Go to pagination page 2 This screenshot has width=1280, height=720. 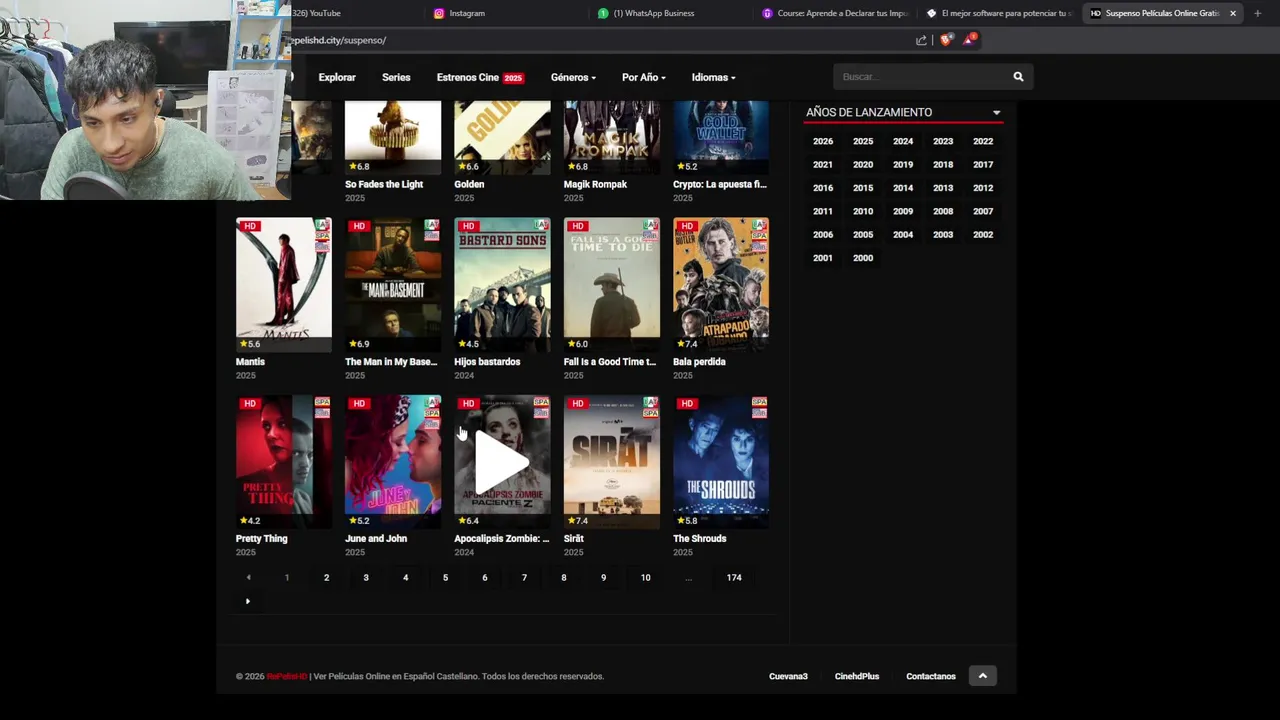tap(326, 577)
